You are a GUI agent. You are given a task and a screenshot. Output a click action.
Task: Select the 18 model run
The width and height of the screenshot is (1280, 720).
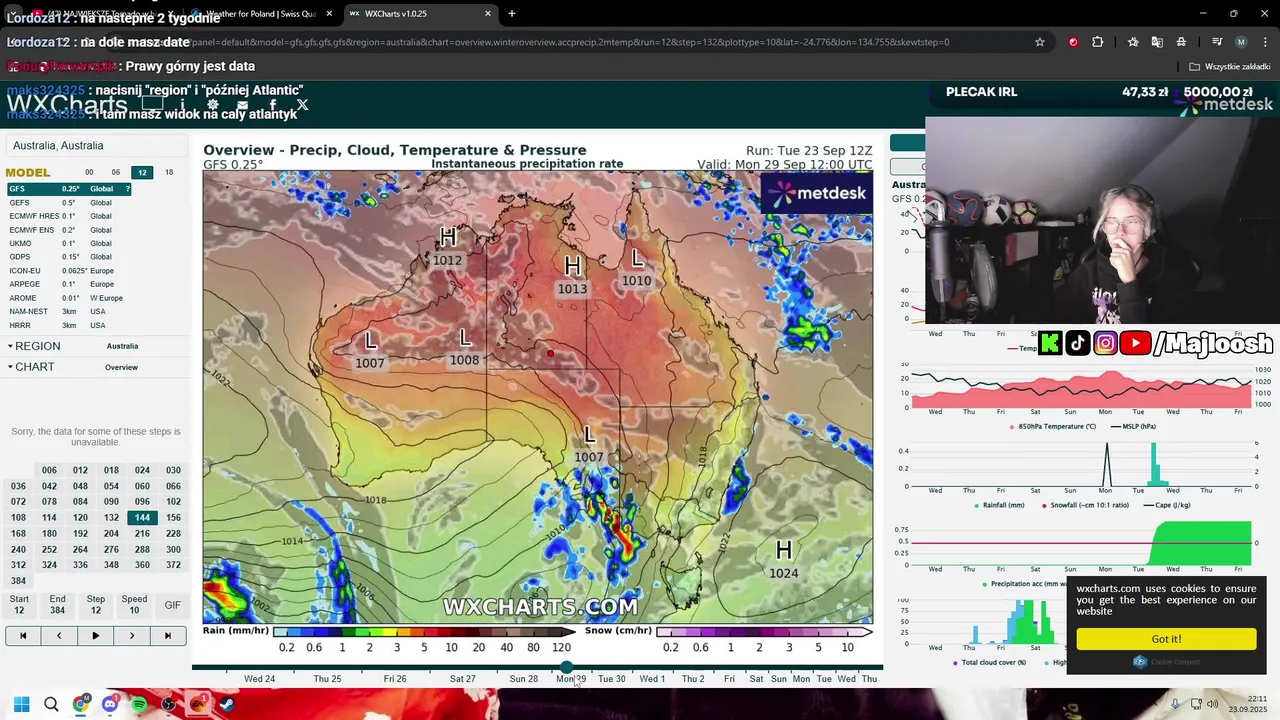[x=169, y=173]
